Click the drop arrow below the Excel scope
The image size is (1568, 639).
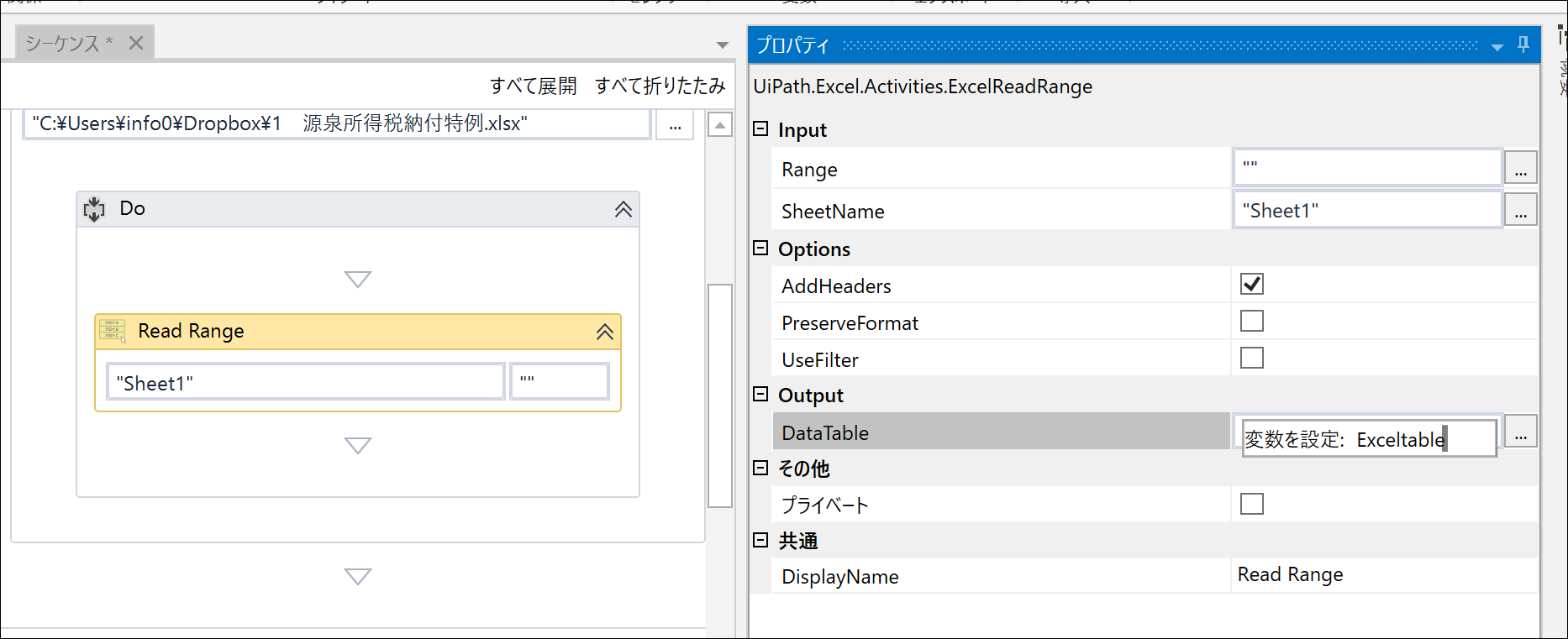(x=358, y=577)
